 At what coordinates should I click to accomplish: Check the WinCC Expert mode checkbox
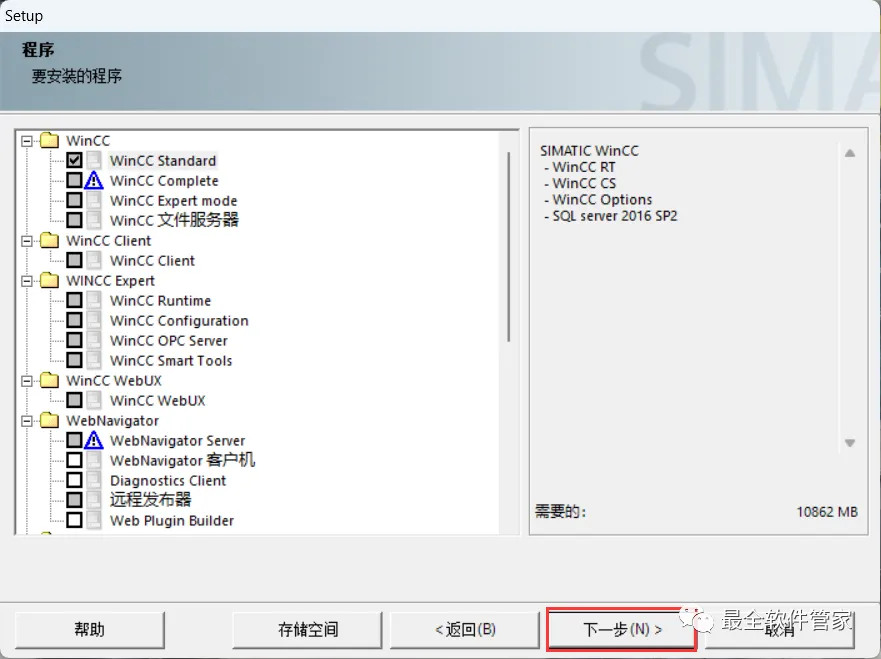tap(74, 201)
